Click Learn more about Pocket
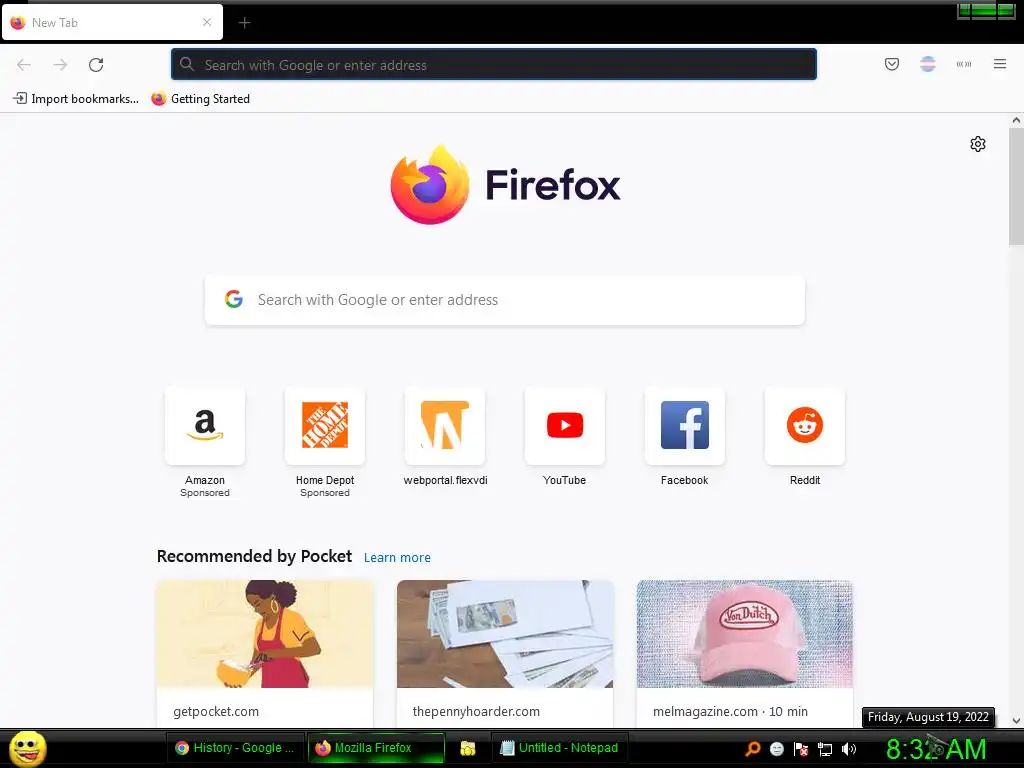The image size is (1024, 768). click(397, 558)
